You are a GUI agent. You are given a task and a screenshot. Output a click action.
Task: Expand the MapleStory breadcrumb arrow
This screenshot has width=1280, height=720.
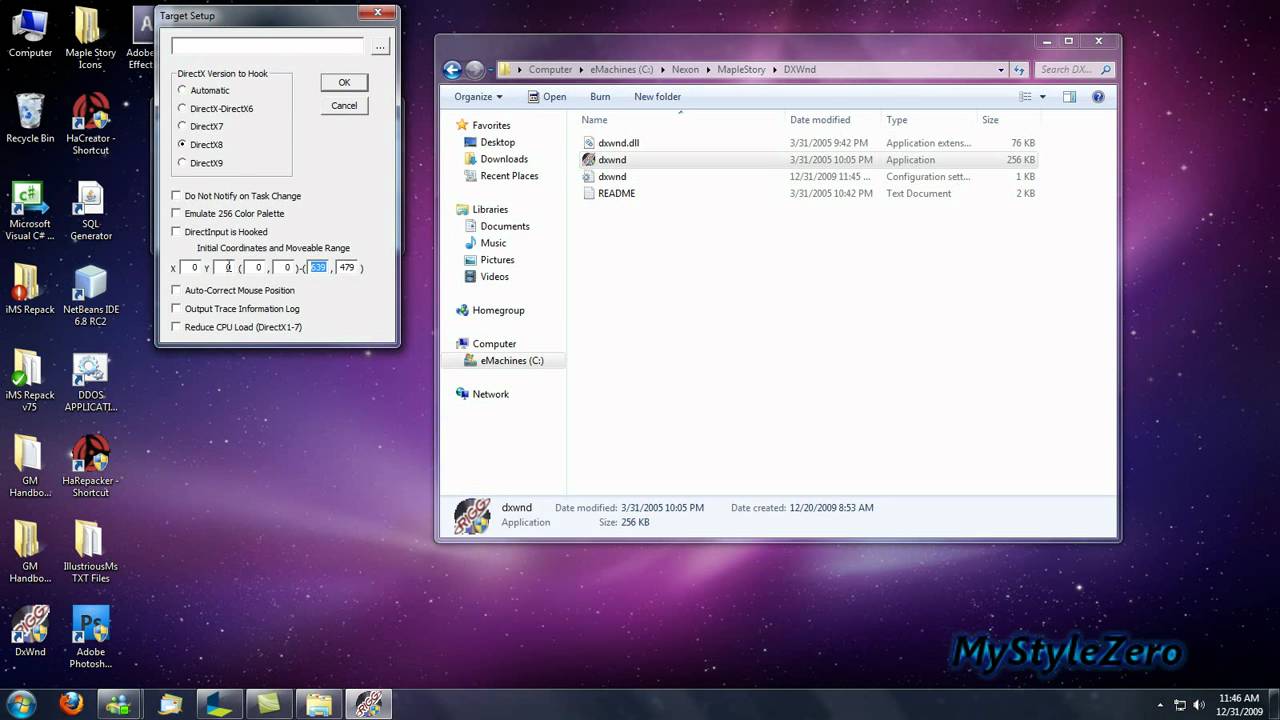click(774, 70)
